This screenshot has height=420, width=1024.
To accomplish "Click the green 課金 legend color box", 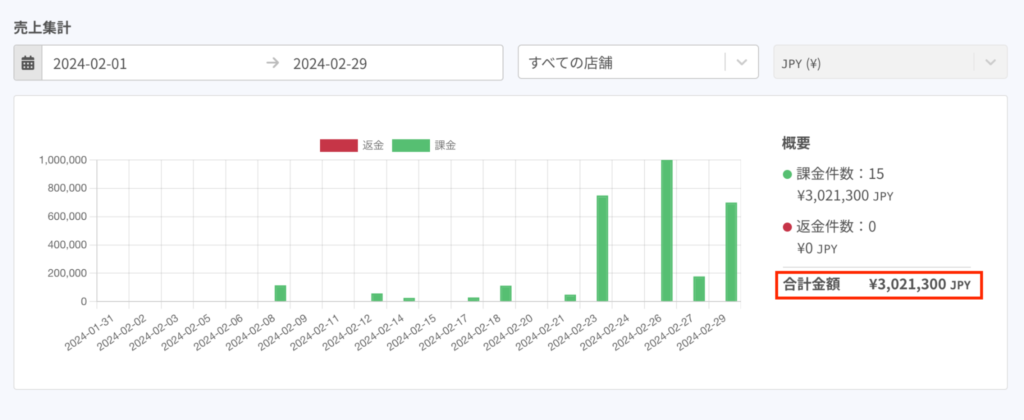I will pos(411,146).
